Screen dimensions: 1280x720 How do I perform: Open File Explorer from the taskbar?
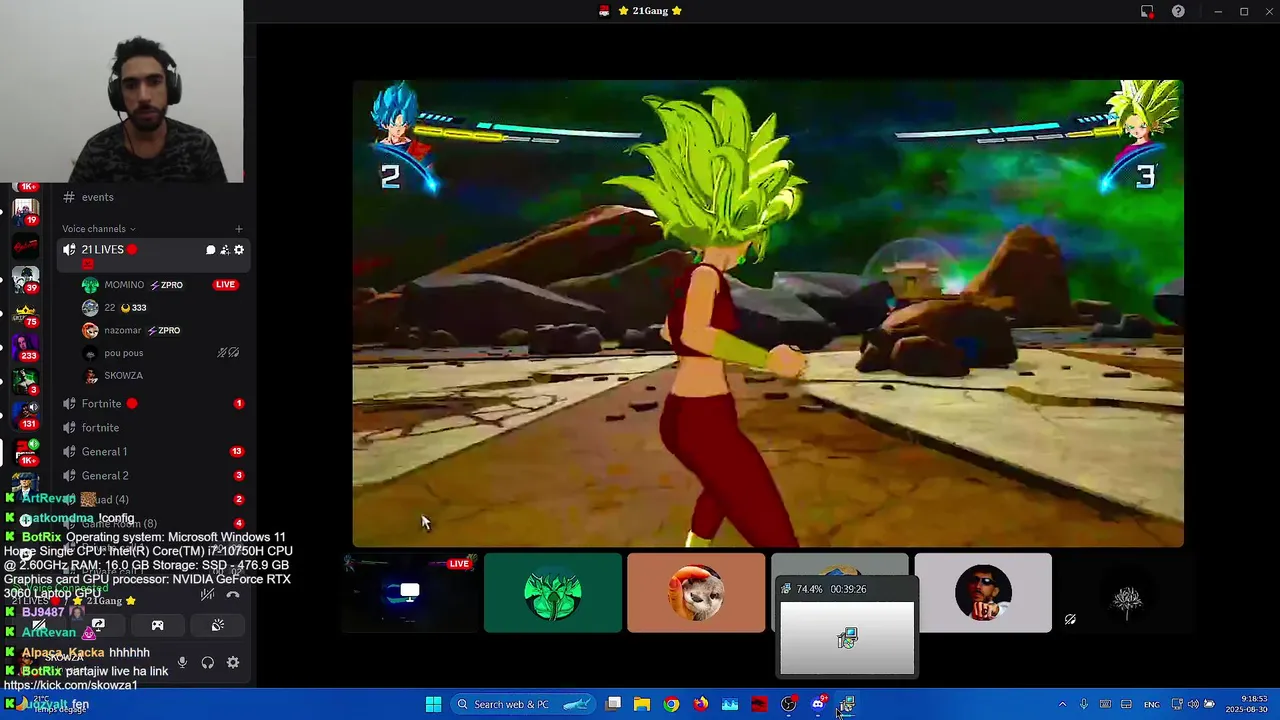642,704
